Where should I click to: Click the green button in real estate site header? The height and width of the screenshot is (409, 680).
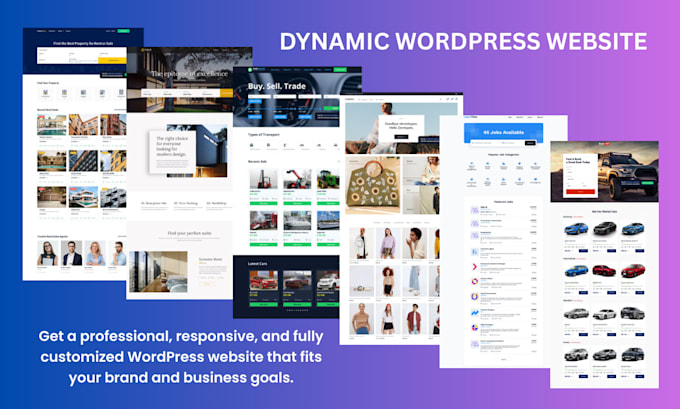tap(124, 31)
